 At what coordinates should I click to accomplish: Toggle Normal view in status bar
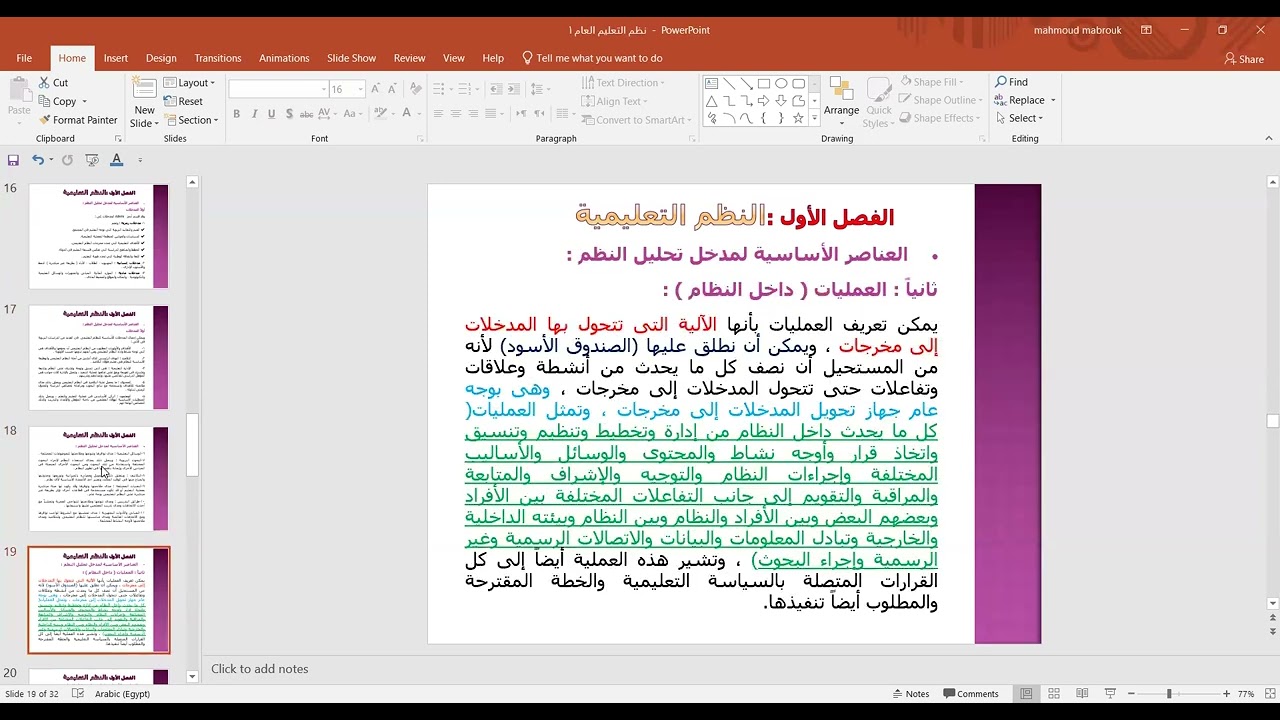(1026, 694)
